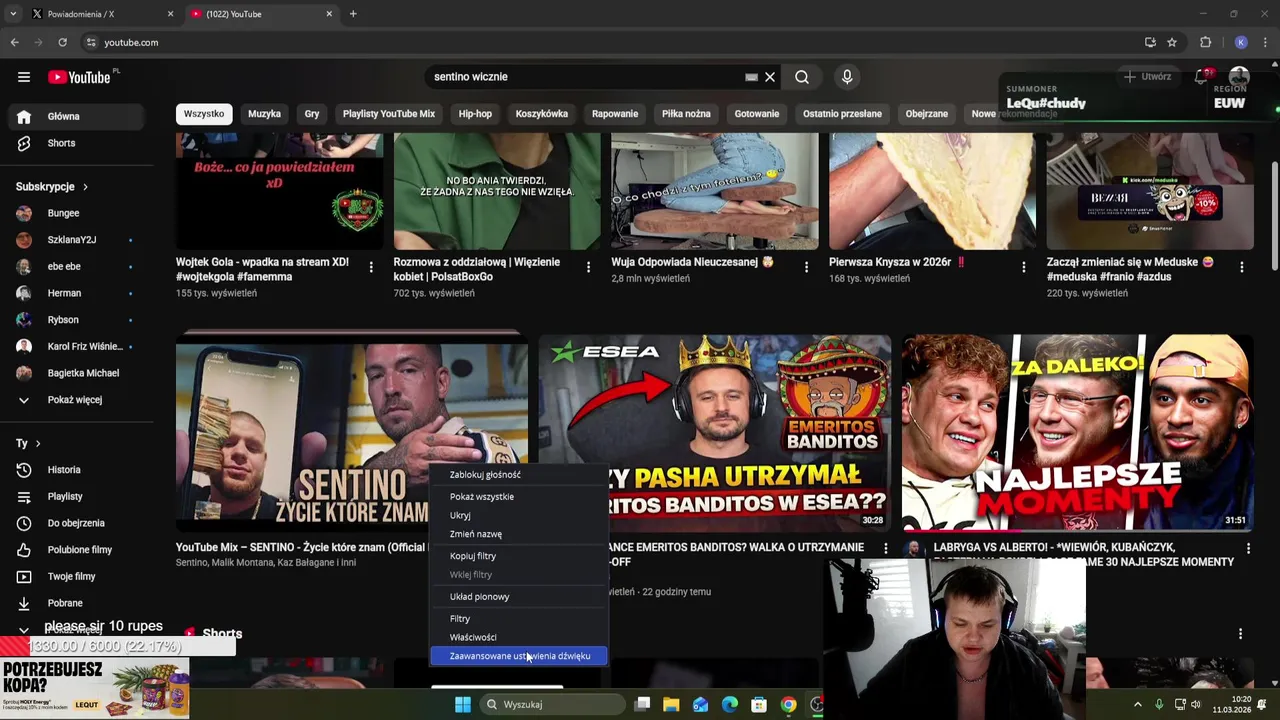Choose Kopiuj filtry in context menu
The width and height of the screenshot is (1280, 720).
tap(519, 556)
